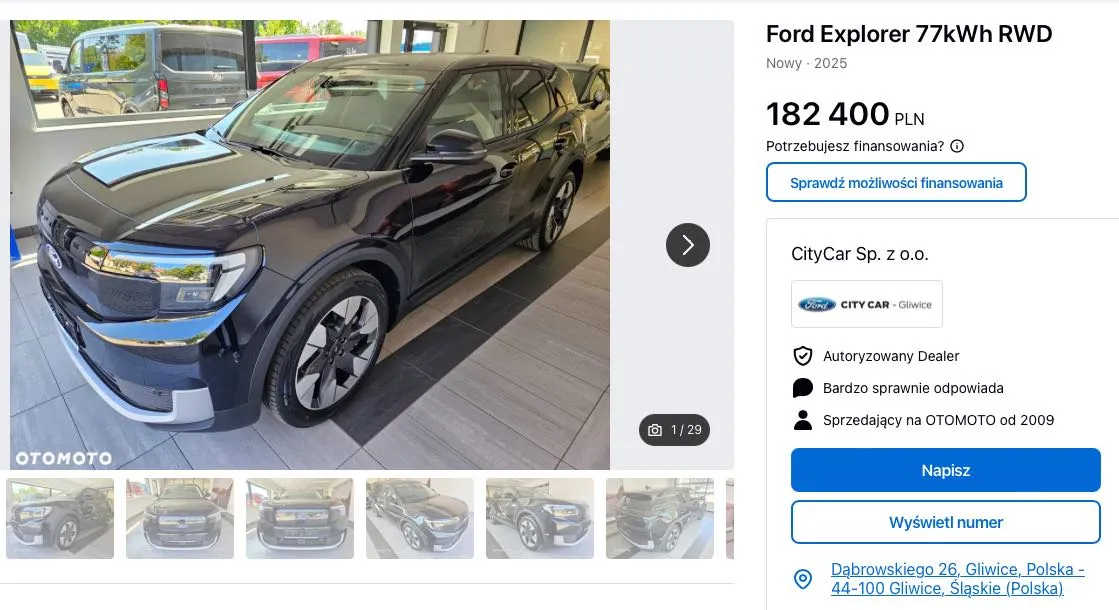This screenshot has height=610, width=1119.
Task: Select the sixth thumbnail showing rear view
Action: pyautogui.click(x=659, y=519)
